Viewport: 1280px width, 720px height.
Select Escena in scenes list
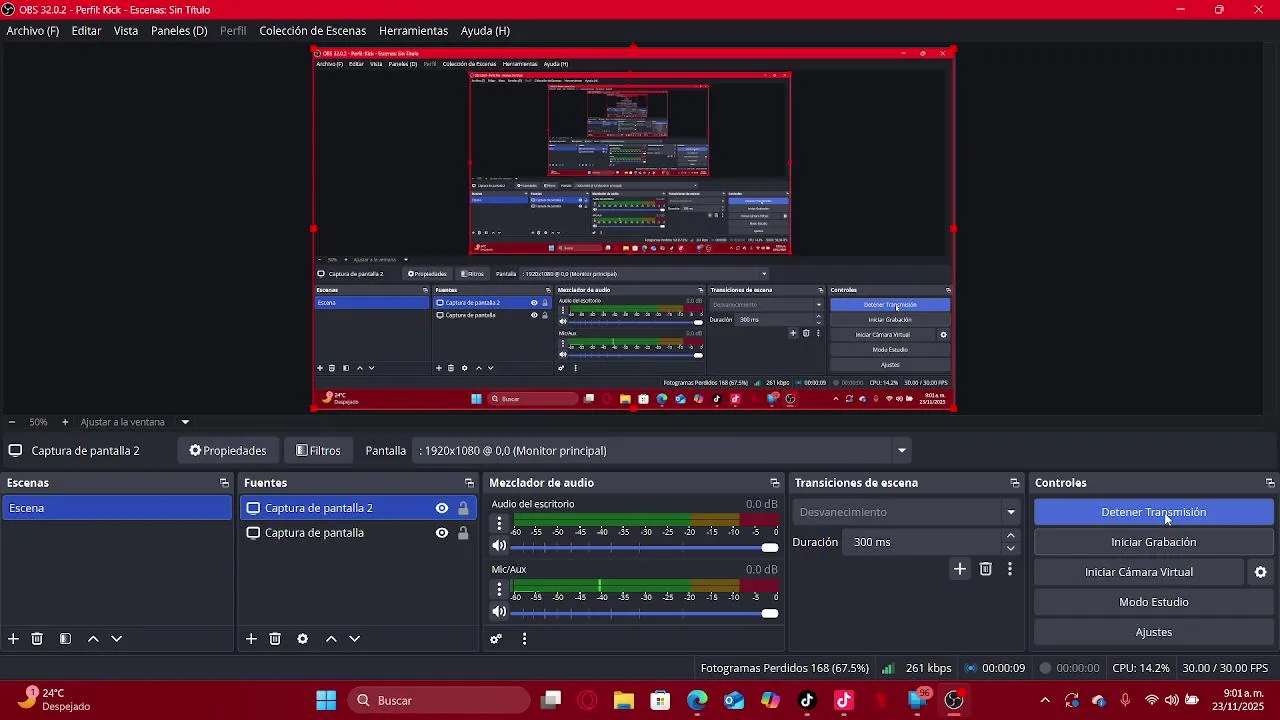click(117, 508)
